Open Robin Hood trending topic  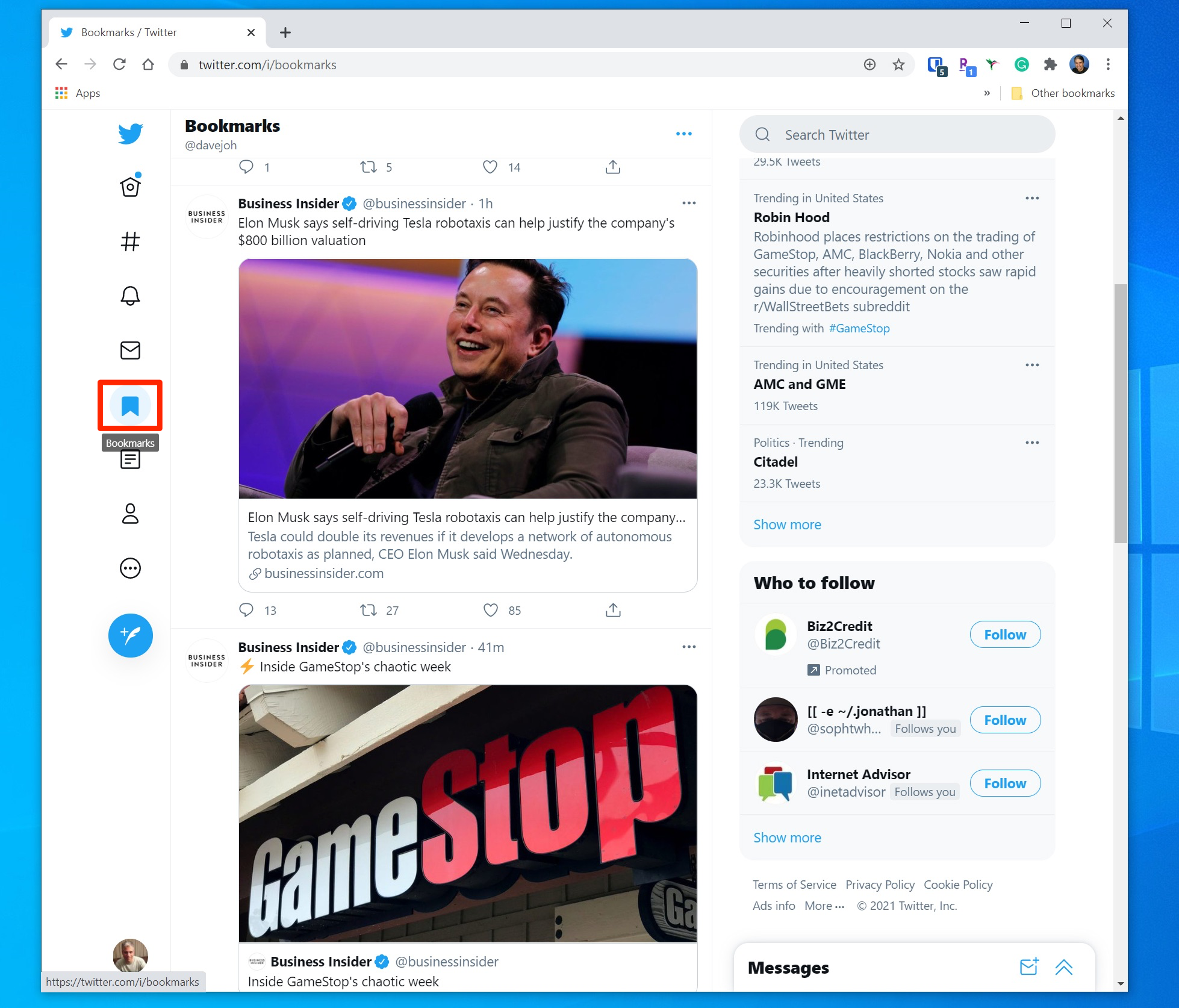click(x=791, y=217)
